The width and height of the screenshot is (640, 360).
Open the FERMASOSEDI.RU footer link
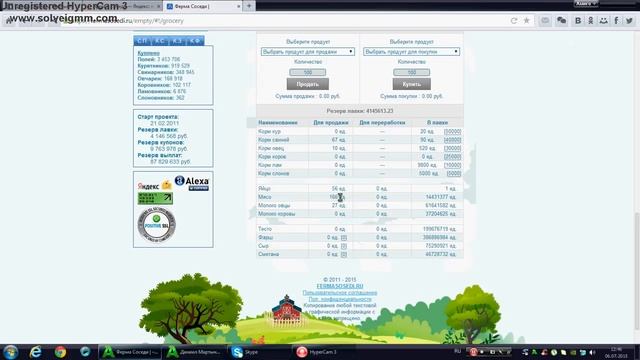click(x=340, y=286)
